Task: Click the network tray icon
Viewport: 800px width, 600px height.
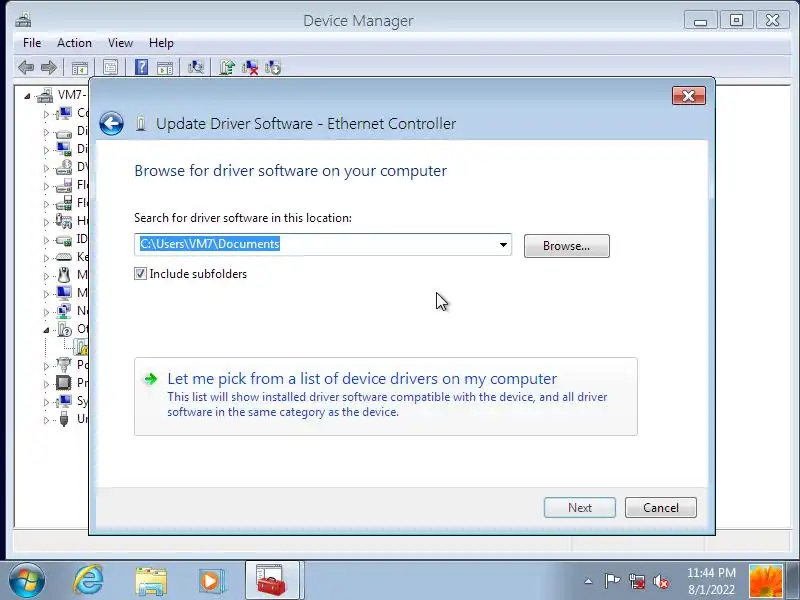Action: [637, 581]
